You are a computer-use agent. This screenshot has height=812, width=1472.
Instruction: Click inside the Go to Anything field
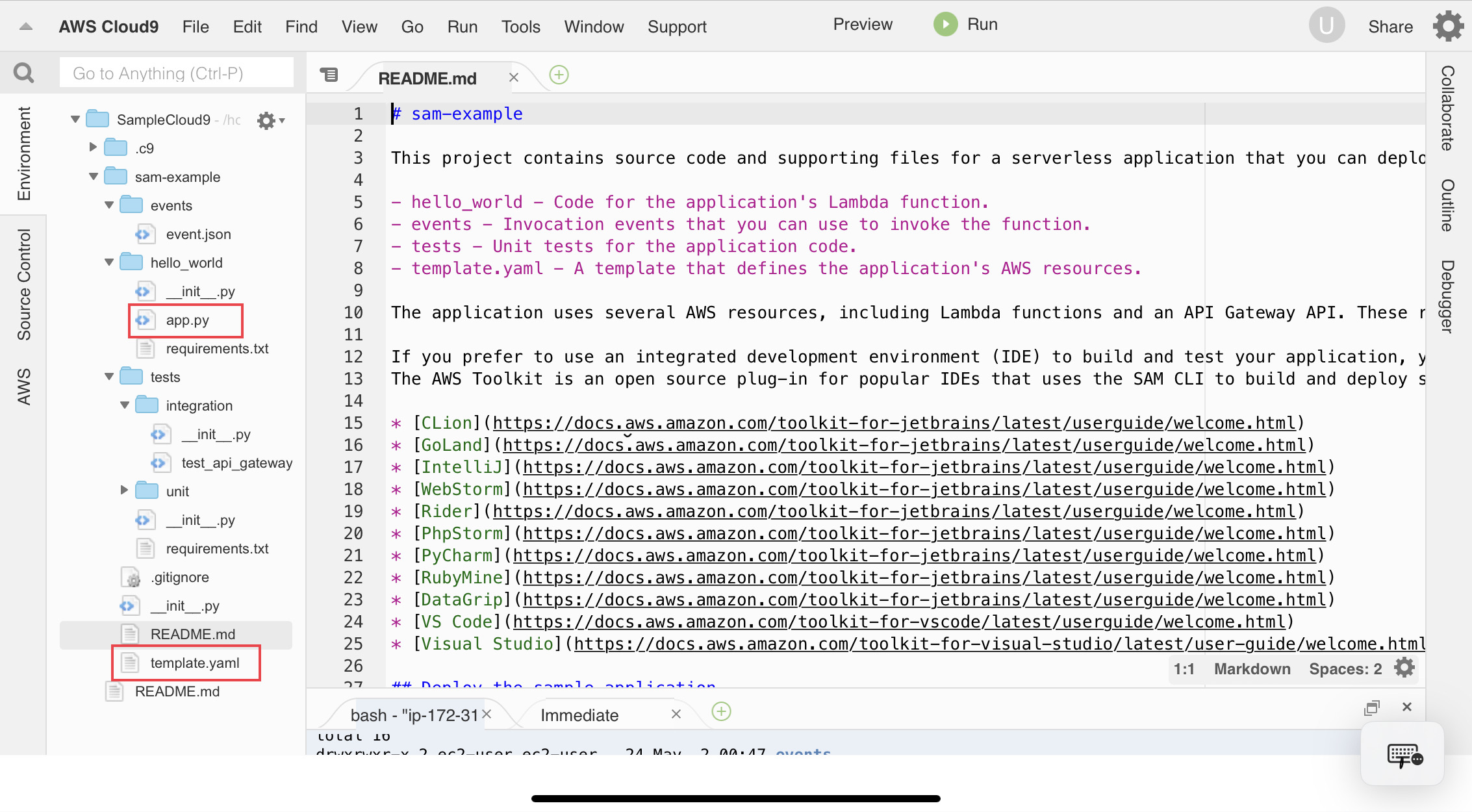(x=175, y=72)
